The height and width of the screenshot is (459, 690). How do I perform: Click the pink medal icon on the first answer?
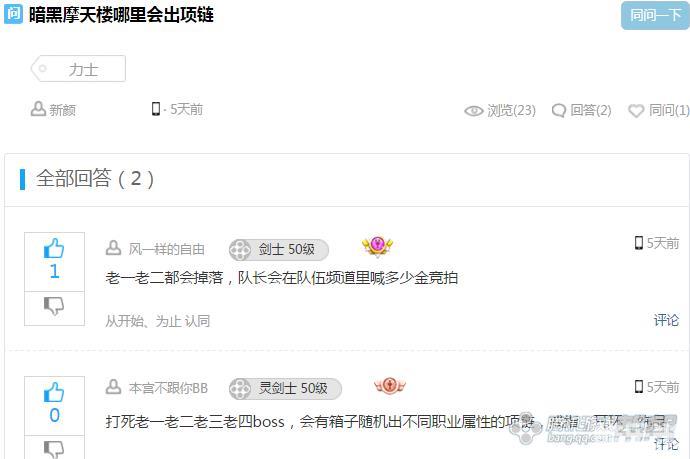(x=377, y=246)
